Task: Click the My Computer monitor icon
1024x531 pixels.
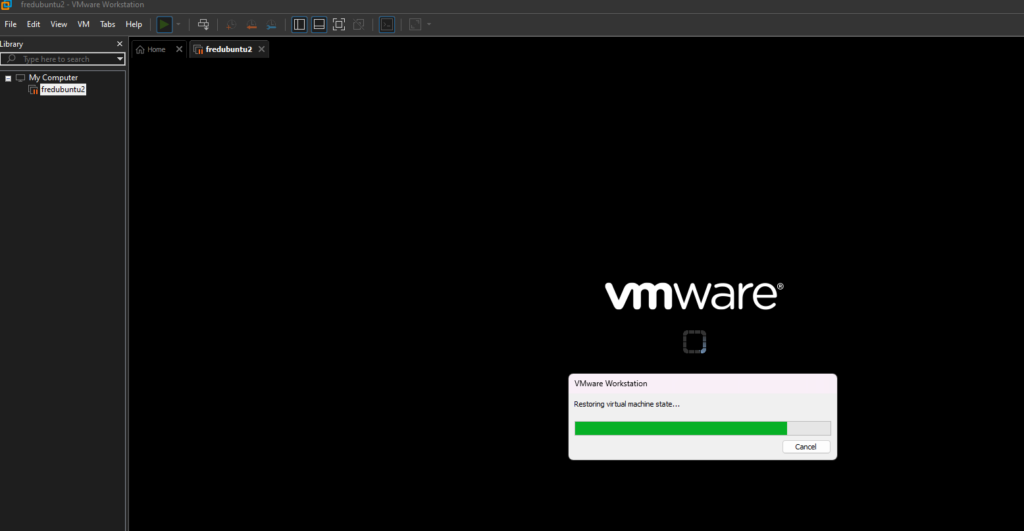Action: pyautogui.click(x=20, y=78)
